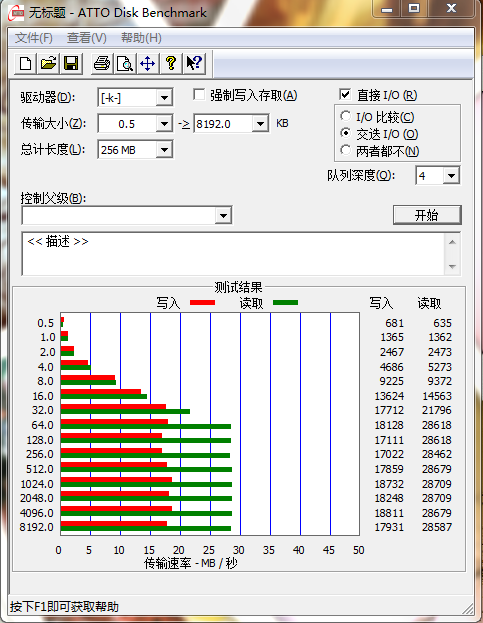The width and height of the screenshot is (483, 623).
Task: Click the write value 13624 for 16.0 KB
Action: coord(389,396)
